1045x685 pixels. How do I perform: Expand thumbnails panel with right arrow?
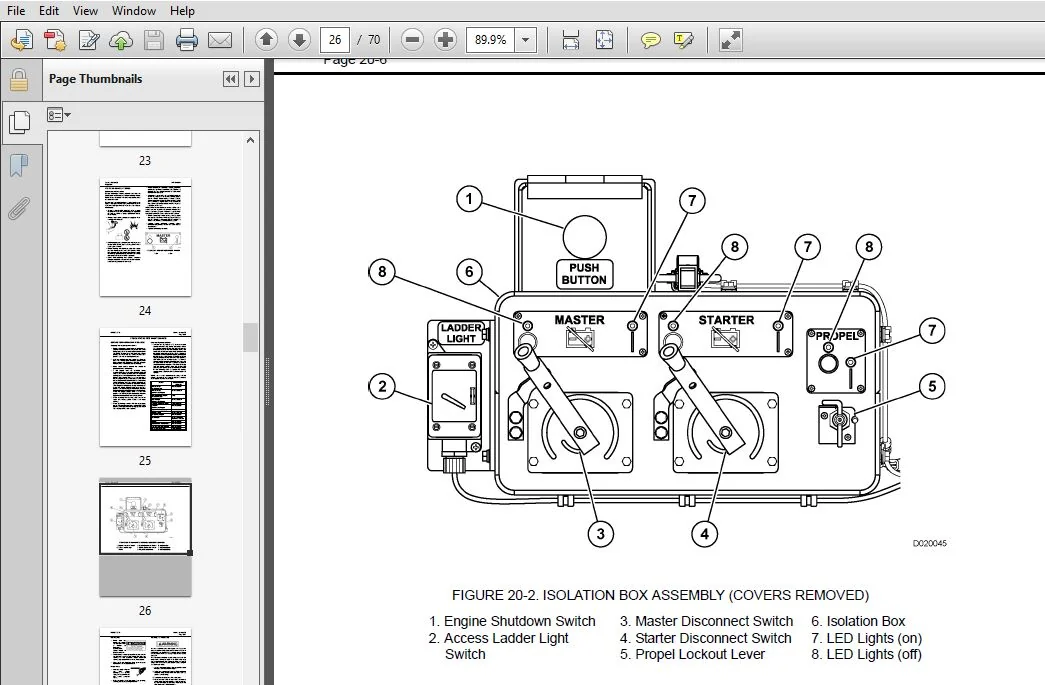(x=252, y=79)
